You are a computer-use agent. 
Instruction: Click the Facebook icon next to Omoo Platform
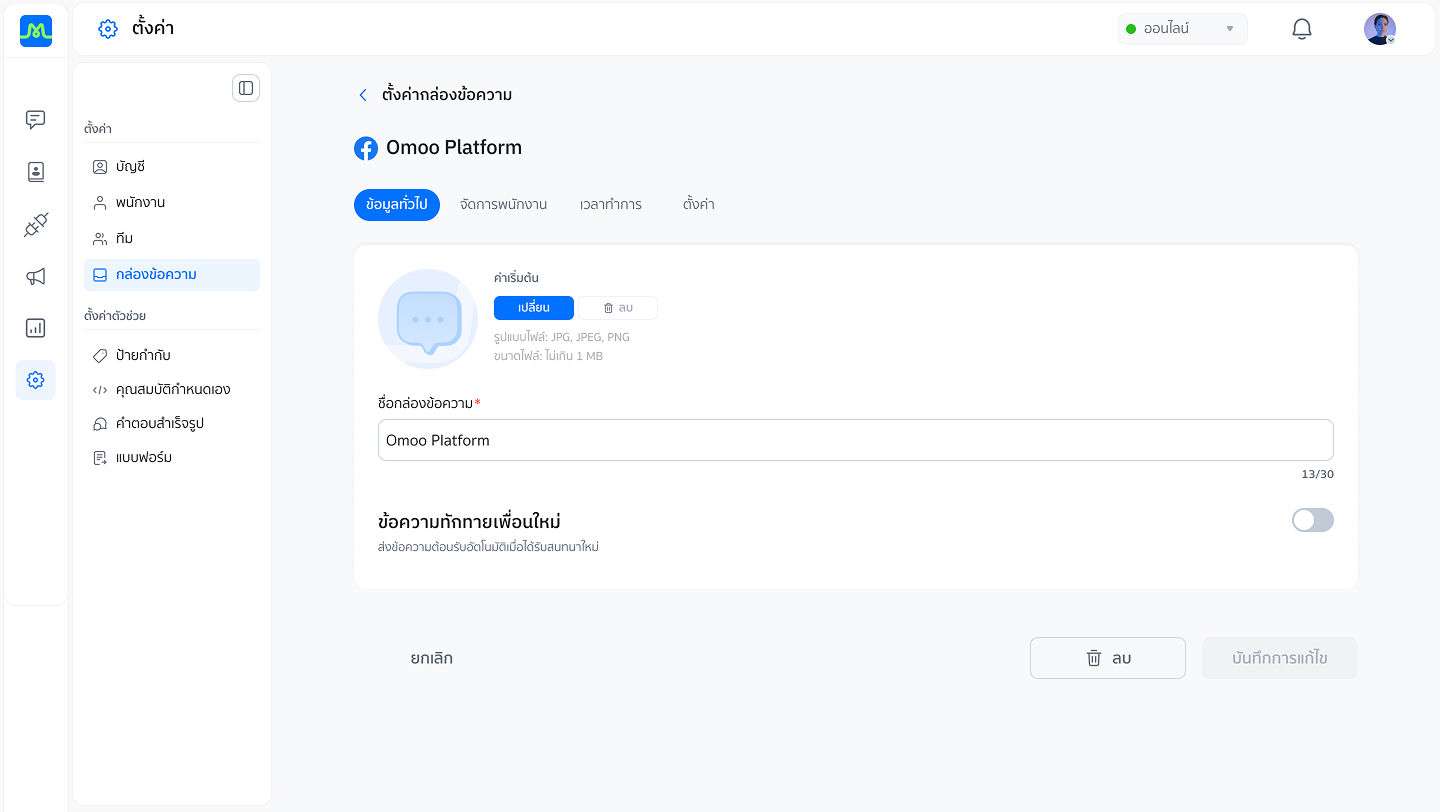(x=366, y=148)
